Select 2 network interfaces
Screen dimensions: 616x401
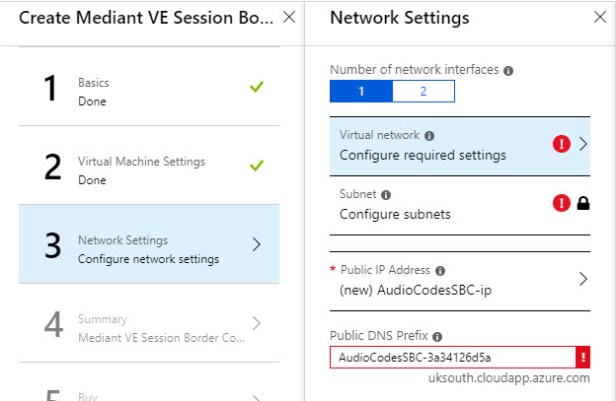(x=423, y=92)
